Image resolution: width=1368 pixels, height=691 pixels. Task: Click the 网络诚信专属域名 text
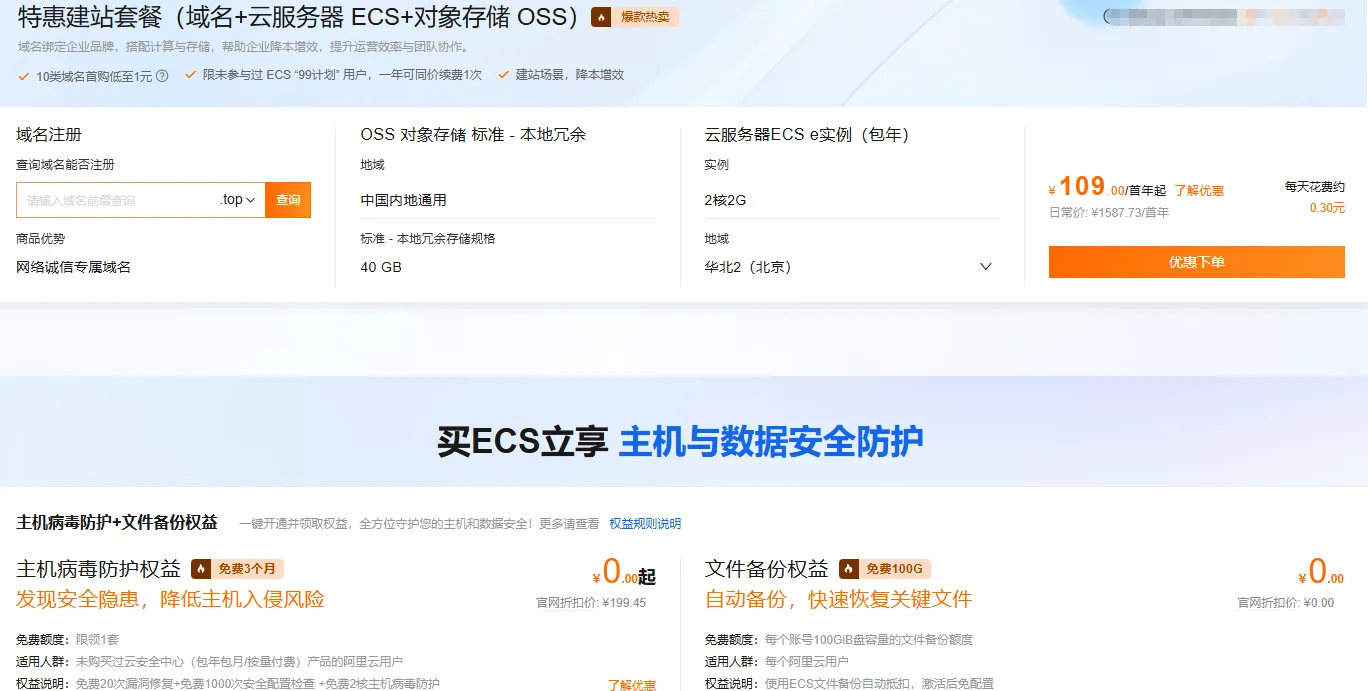74,267
